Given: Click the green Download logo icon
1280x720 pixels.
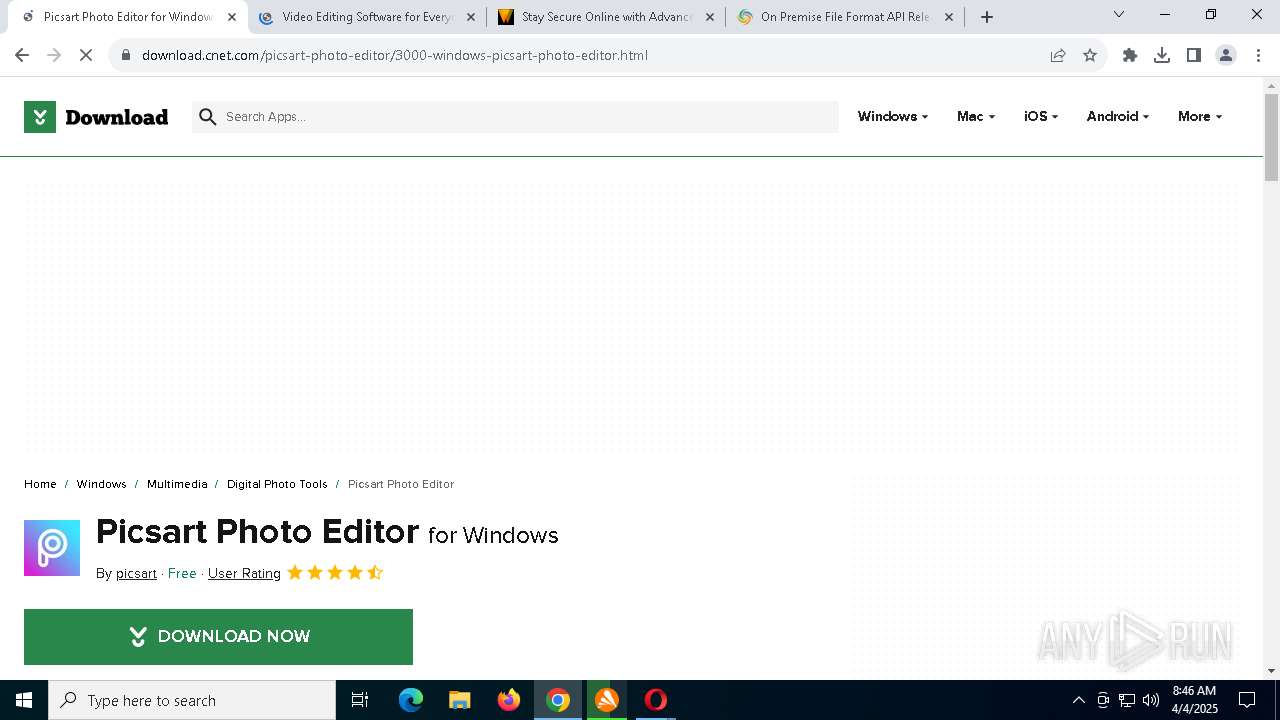Looking at the screenshot, I should coord(40,117).
